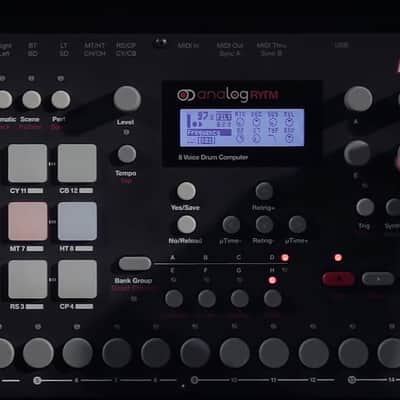The width and height of the screenshot is (400, 400).
Task: Click the right arrow µTime+ key
Action: click(297, 224)
